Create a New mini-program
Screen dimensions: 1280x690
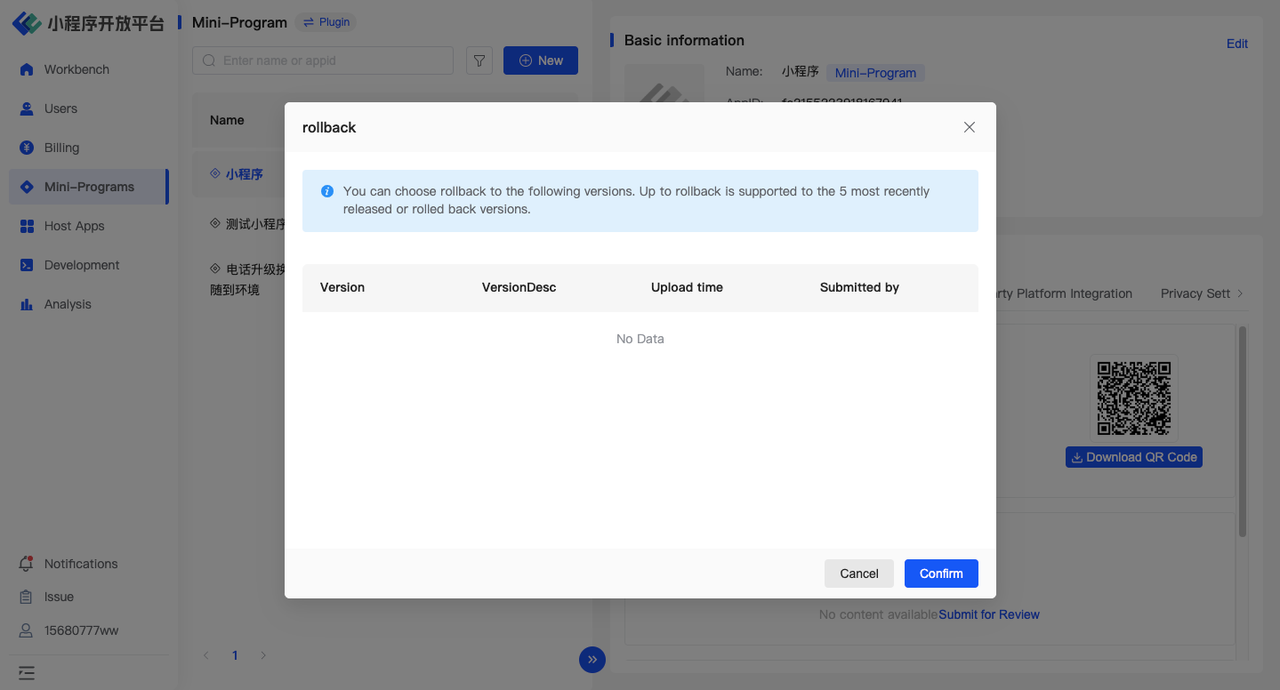coord(540,60)
